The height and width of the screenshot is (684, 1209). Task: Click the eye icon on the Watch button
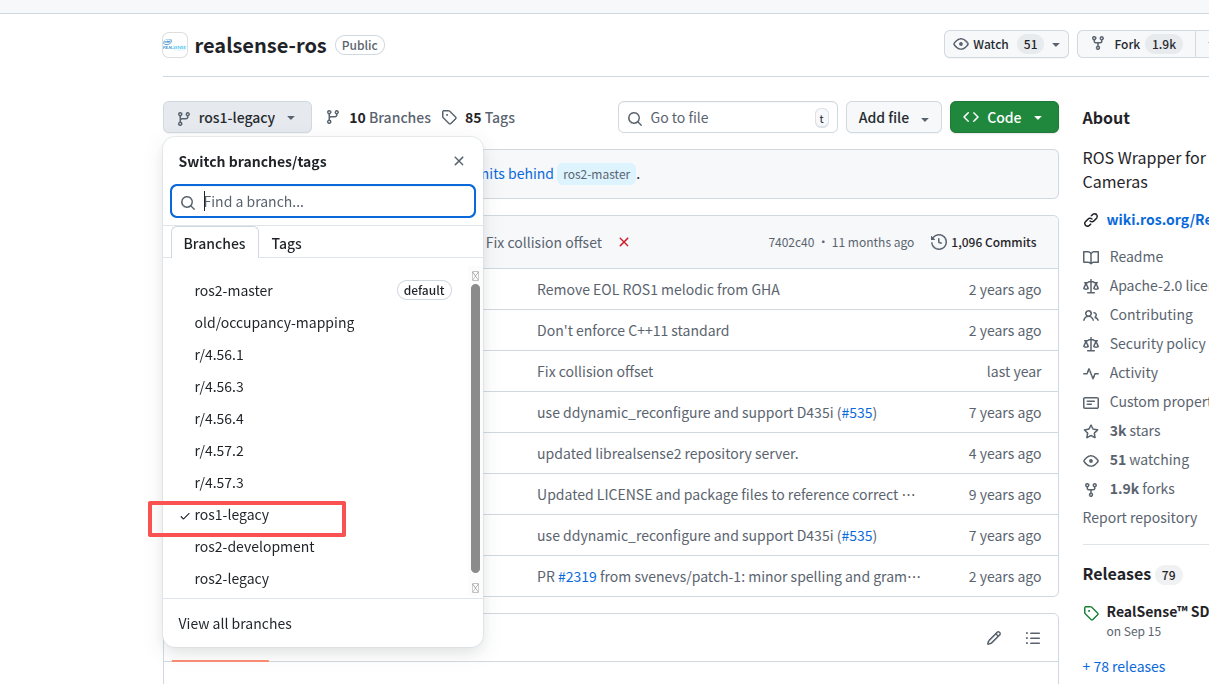pyautogui.click(x=961, y=44)
